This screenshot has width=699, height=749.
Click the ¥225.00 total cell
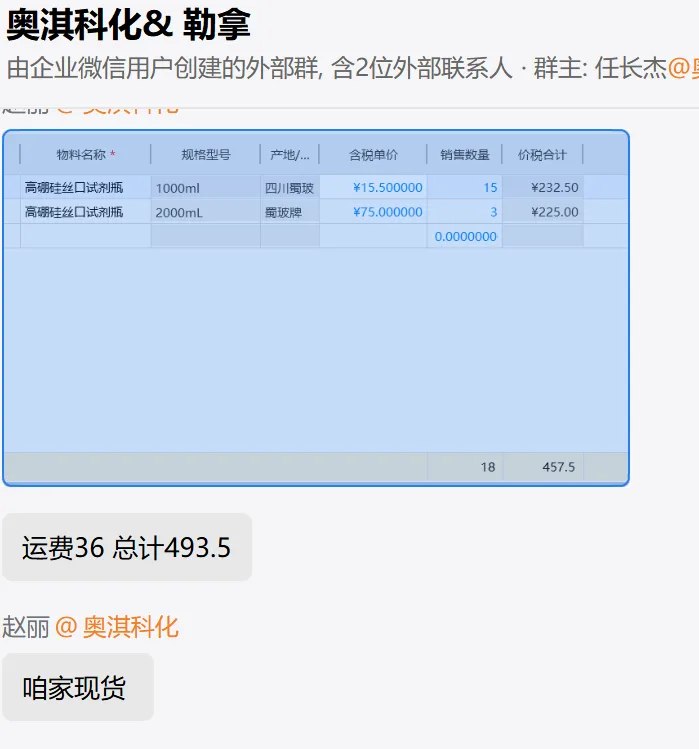tap(543, 212)
